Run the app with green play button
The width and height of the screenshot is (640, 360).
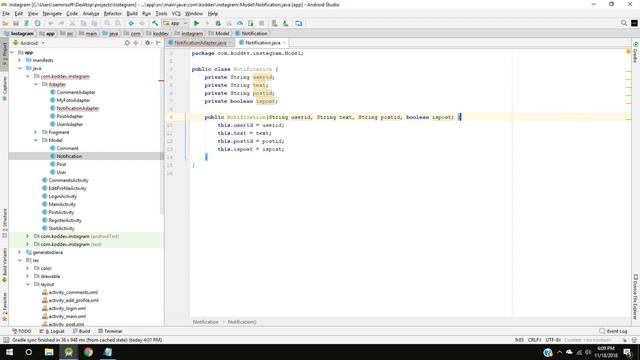click(x=196, y=23)
